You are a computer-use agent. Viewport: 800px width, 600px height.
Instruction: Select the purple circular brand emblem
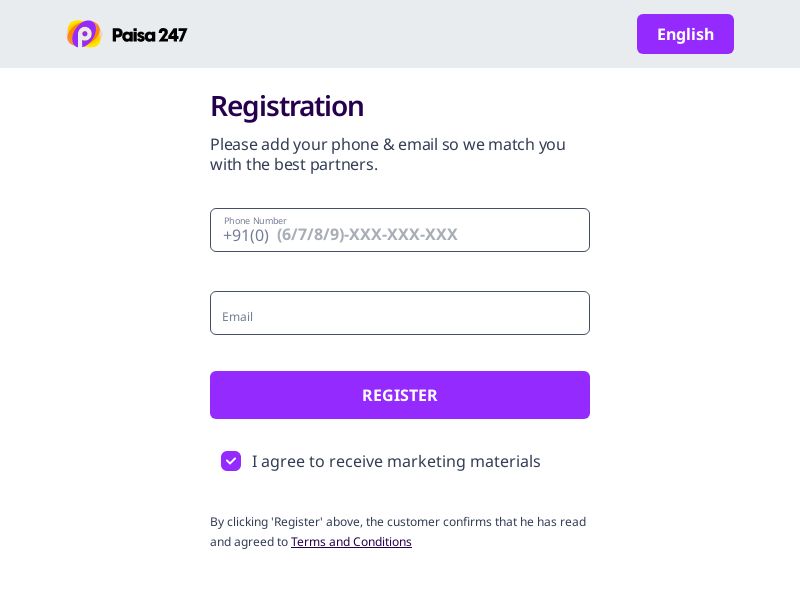[x=84, y=33]
